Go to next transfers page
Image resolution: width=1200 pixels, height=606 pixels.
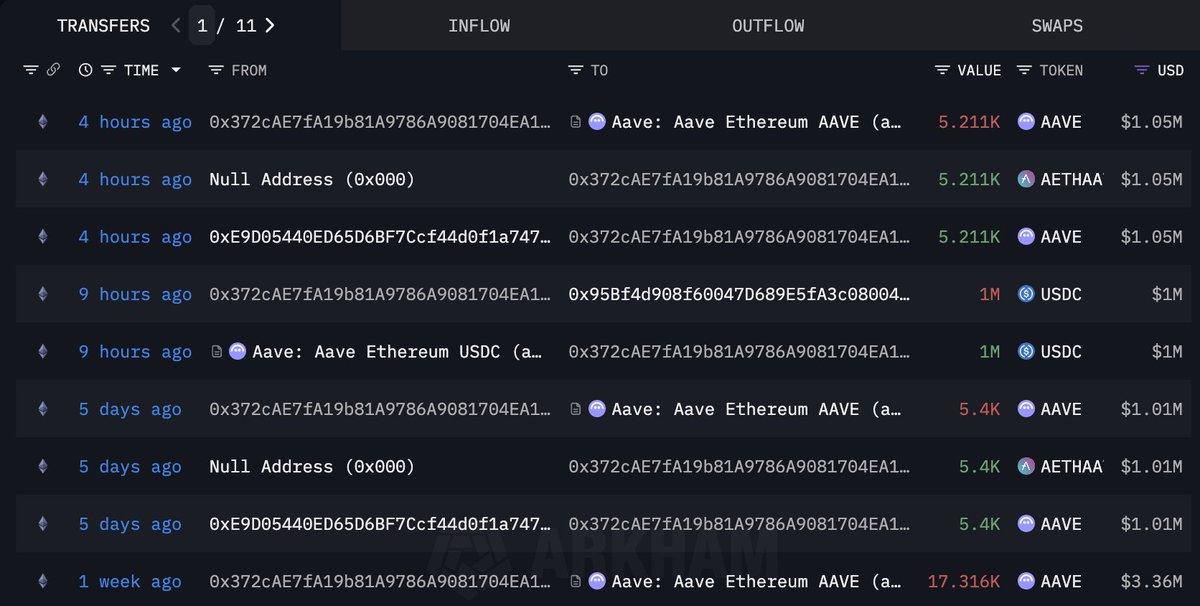[270, 26]
